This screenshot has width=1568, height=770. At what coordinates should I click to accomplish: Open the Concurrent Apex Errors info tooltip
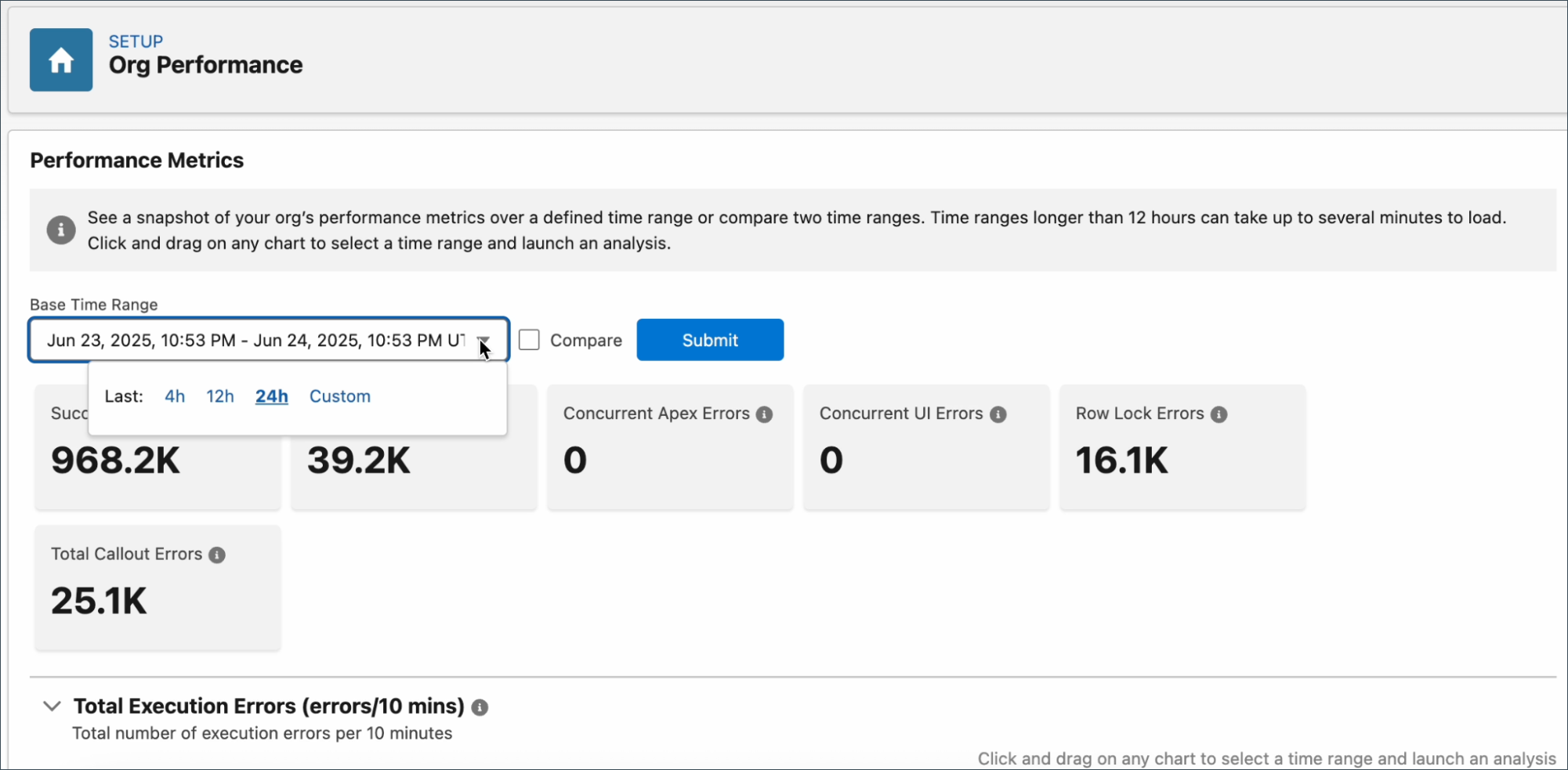(766, 414)
